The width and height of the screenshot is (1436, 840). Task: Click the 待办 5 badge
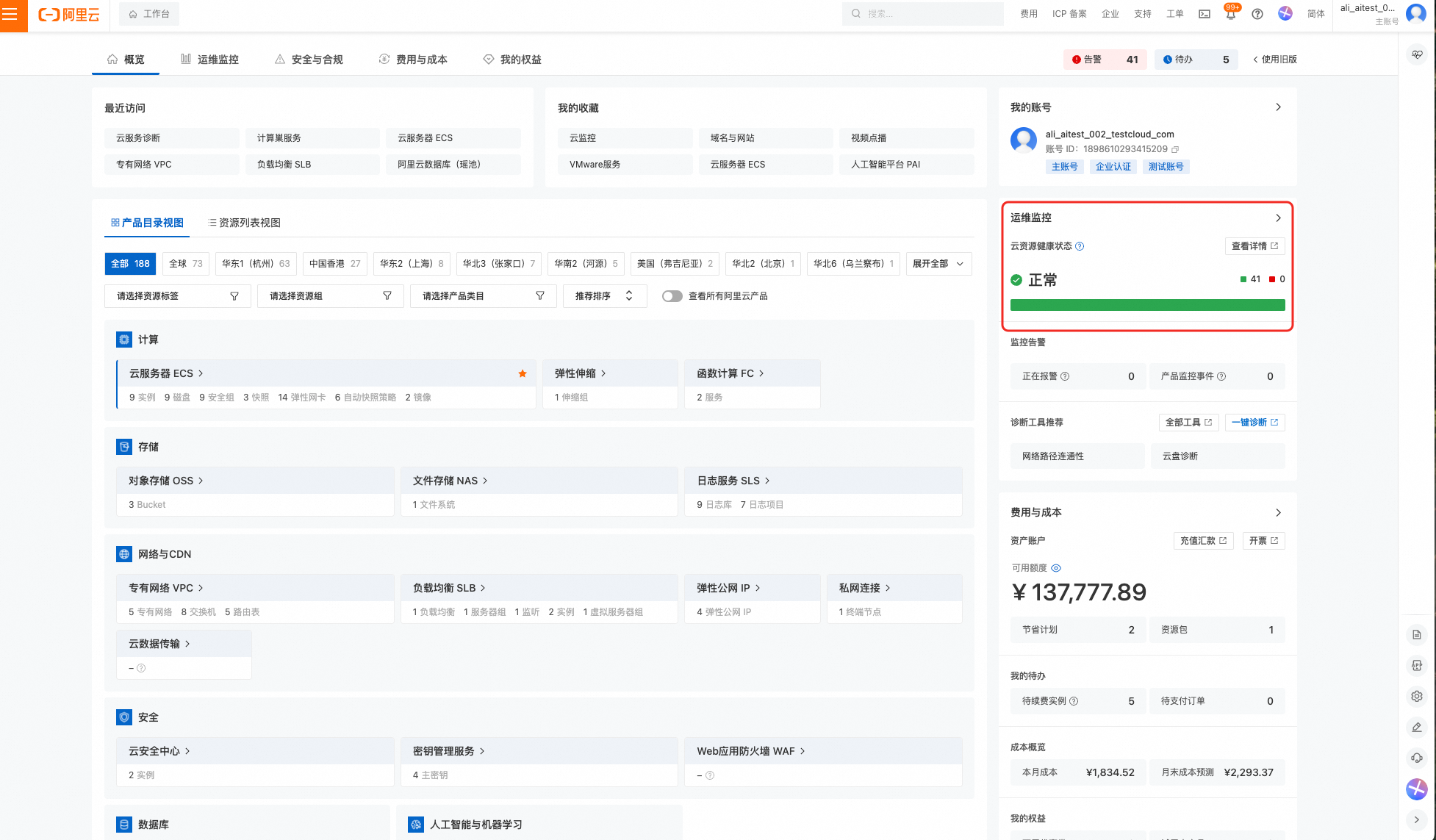pos(1196,60)
